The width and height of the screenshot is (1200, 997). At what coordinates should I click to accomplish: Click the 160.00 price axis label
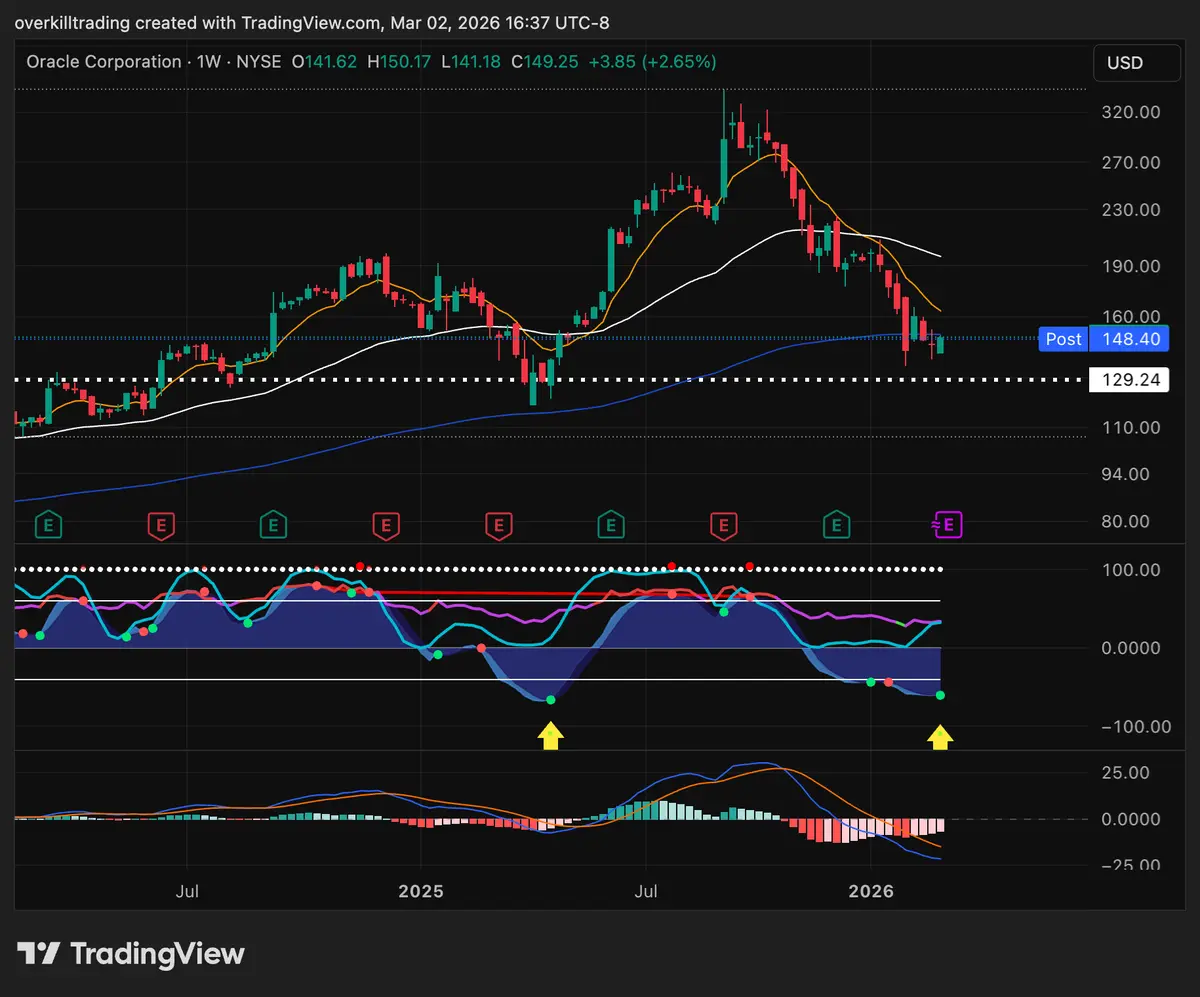click(1130, 316)
